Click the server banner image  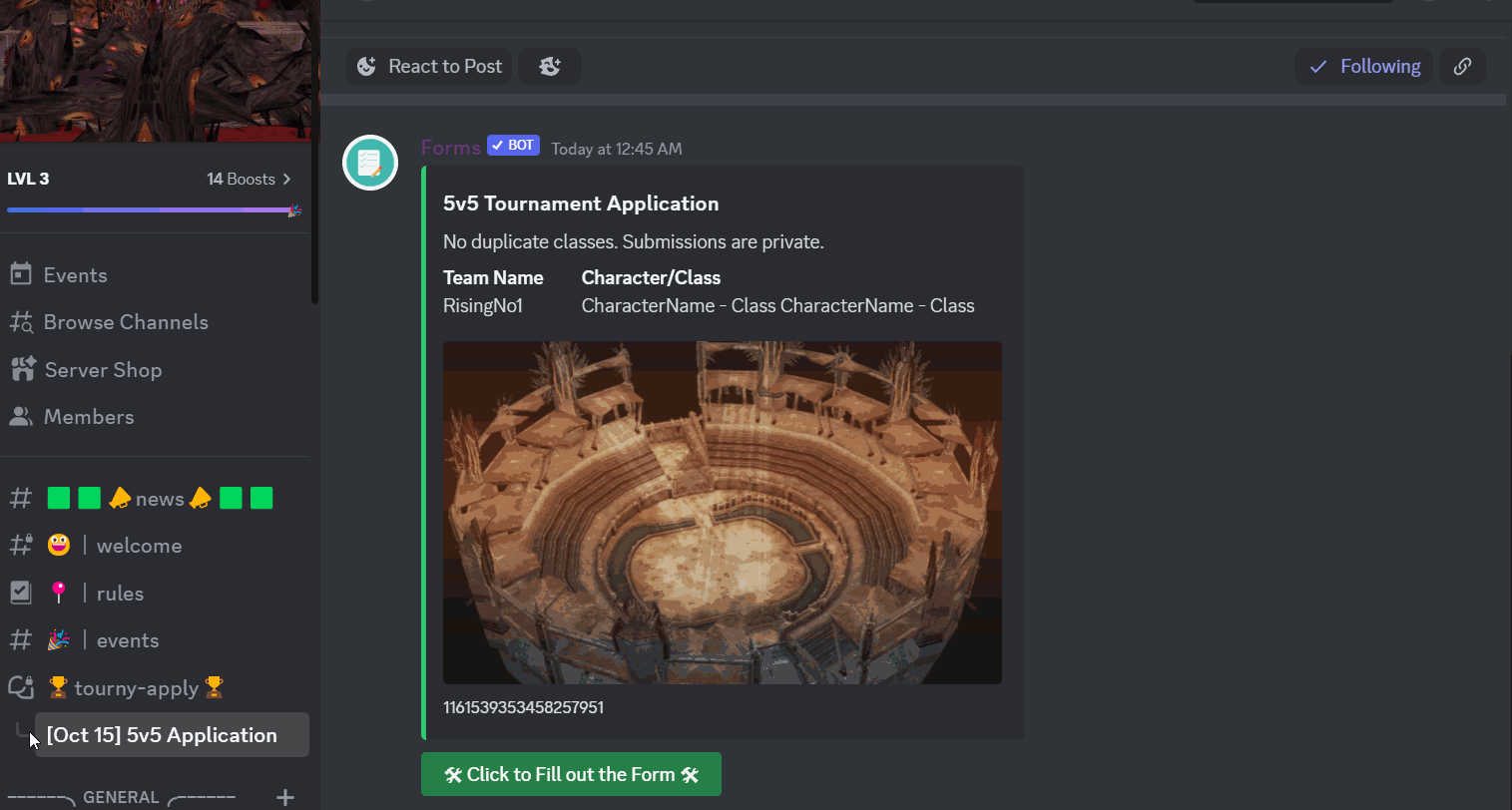(156, 70)
